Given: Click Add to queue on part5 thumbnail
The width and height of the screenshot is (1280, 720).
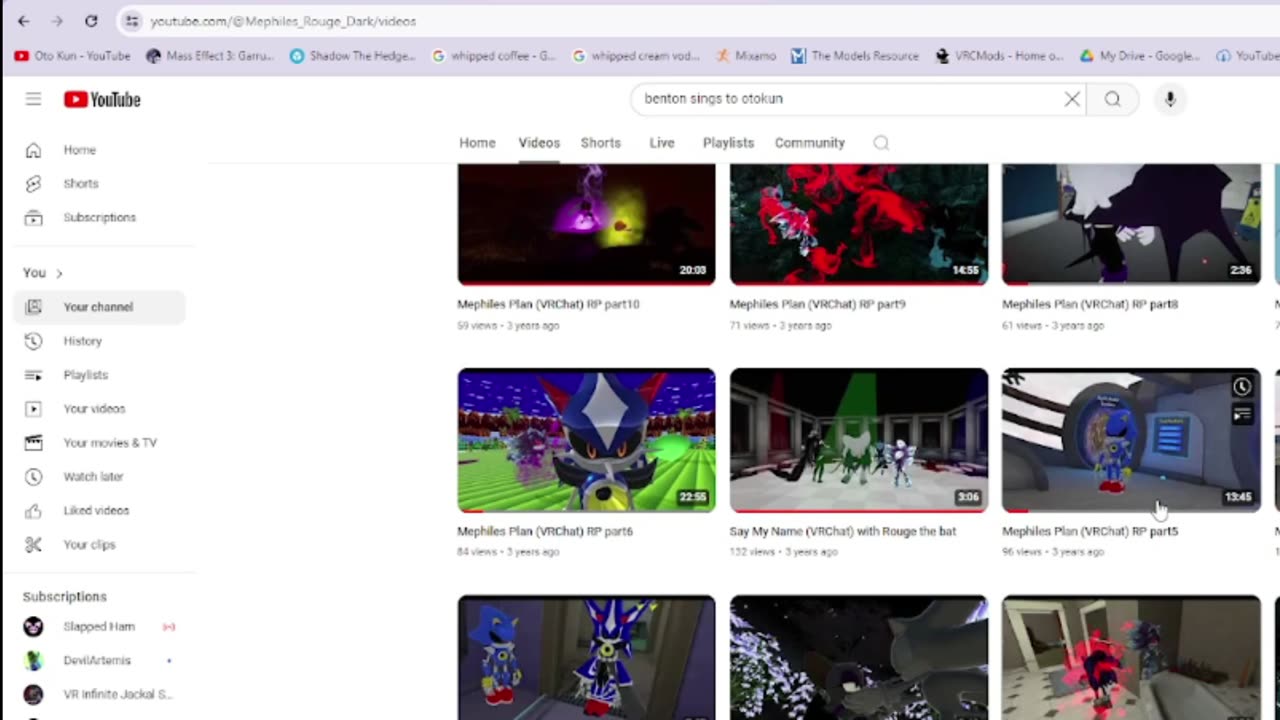Looking at the screenshot, I should point(1242,414).
